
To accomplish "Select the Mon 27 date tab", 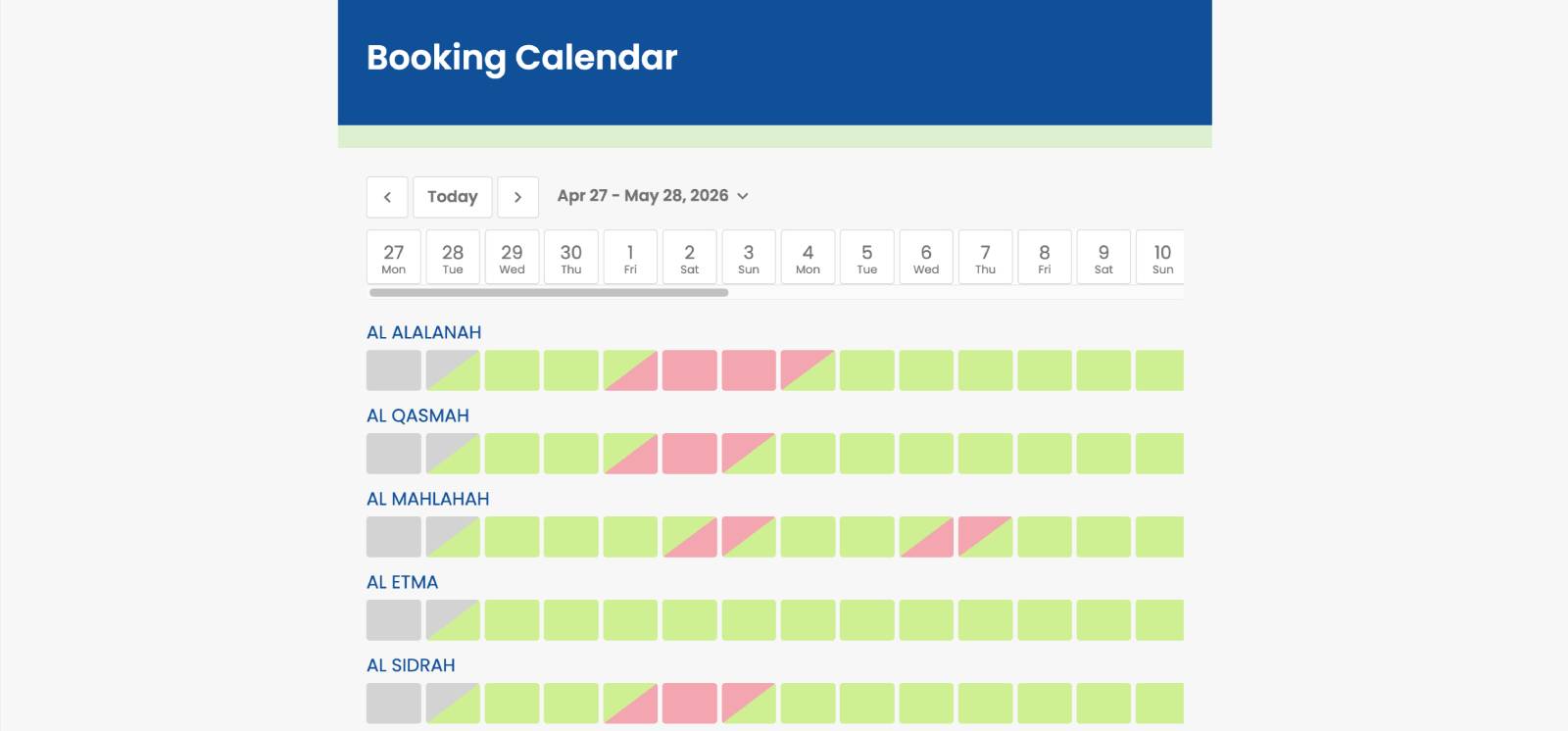I will [x=394, y=258].
